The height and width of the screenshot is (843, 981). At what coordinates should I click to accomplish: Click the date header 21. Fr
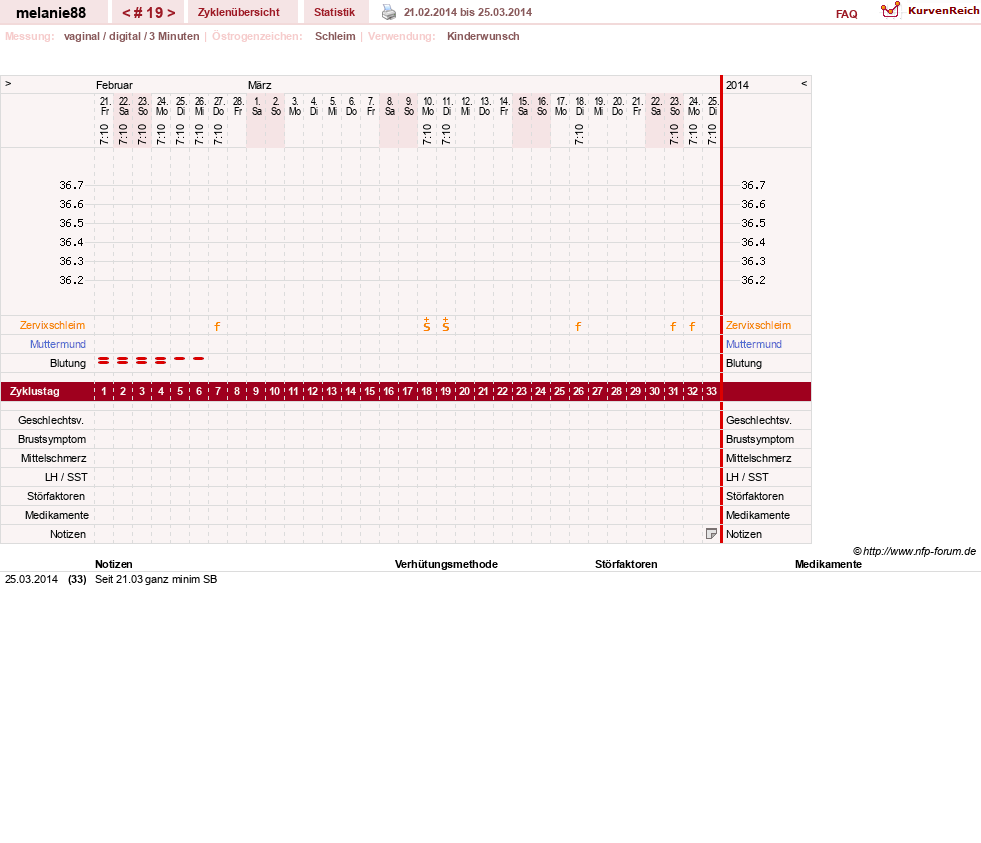104,106
